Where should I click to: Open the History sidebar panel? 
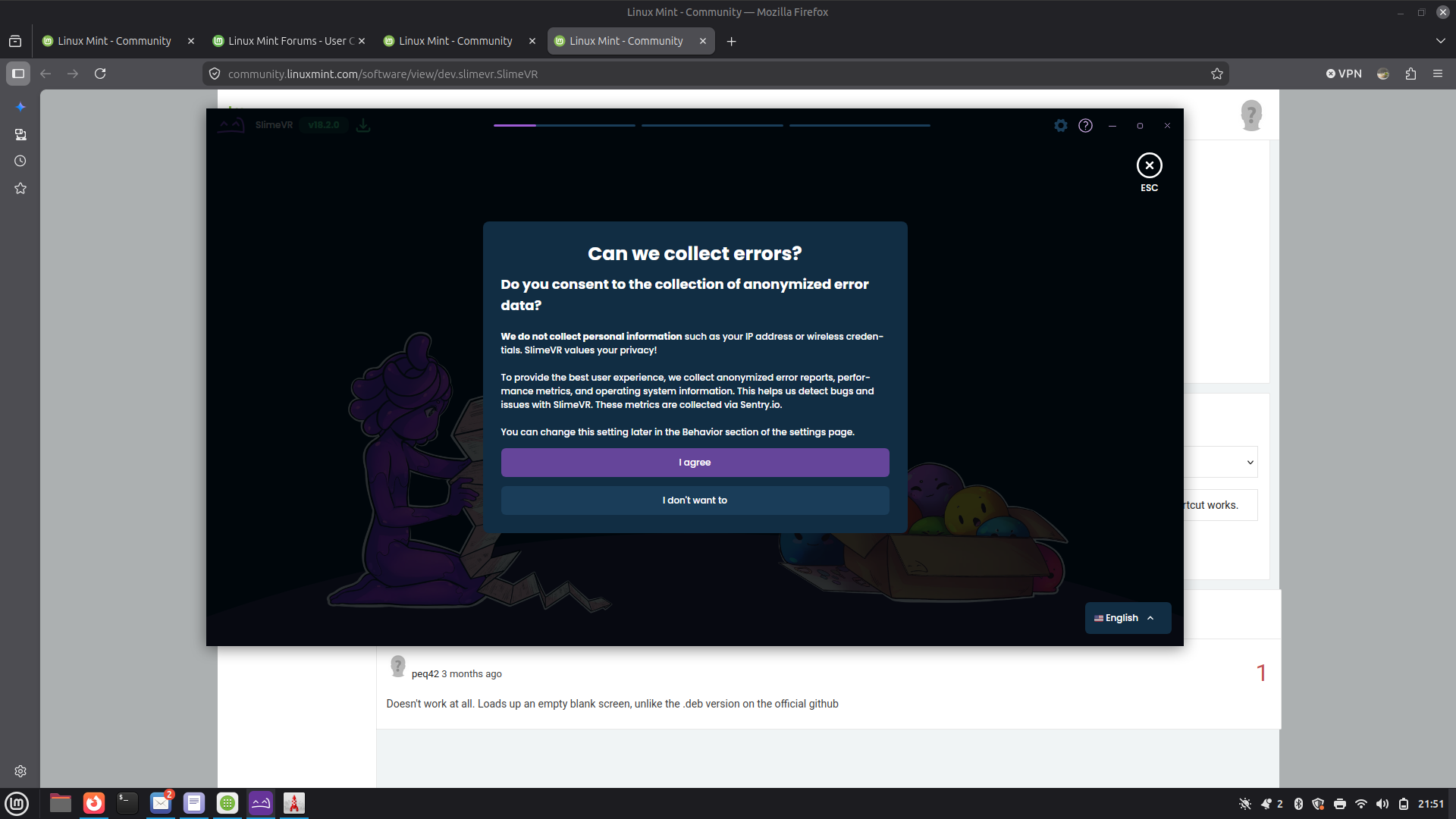coord(20,161)
